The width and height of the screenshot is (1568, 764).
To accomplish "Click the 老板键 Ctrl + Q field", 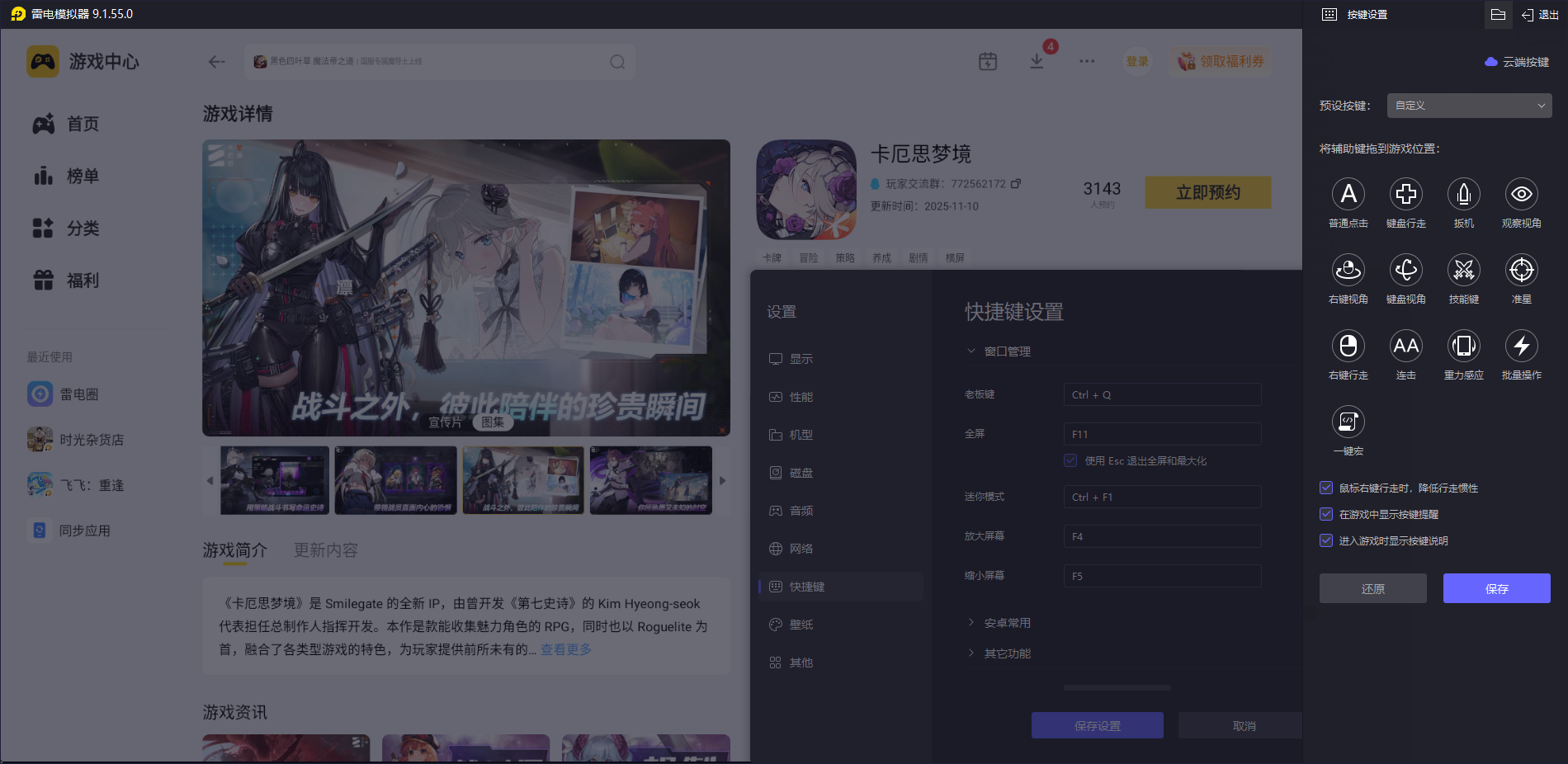I will [1162, 394].
